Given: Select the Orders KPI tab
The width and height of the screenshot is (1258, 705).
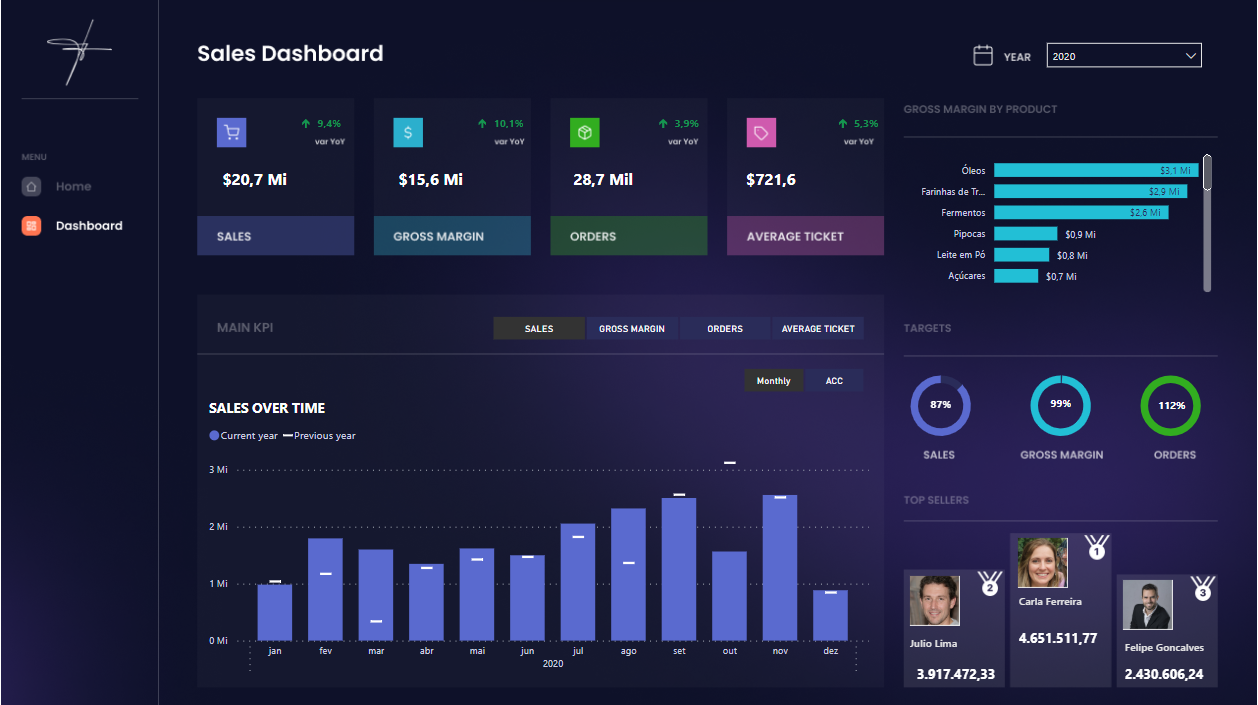Looking at the screenshot, I should click(x=724, y=329).
